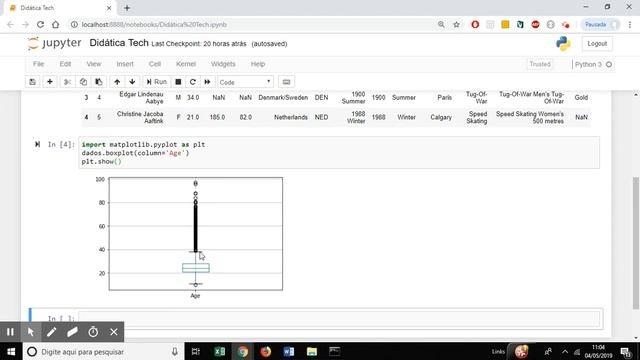Open the View menu
Viewport: 640px width, 360px height.
(93, 64)
